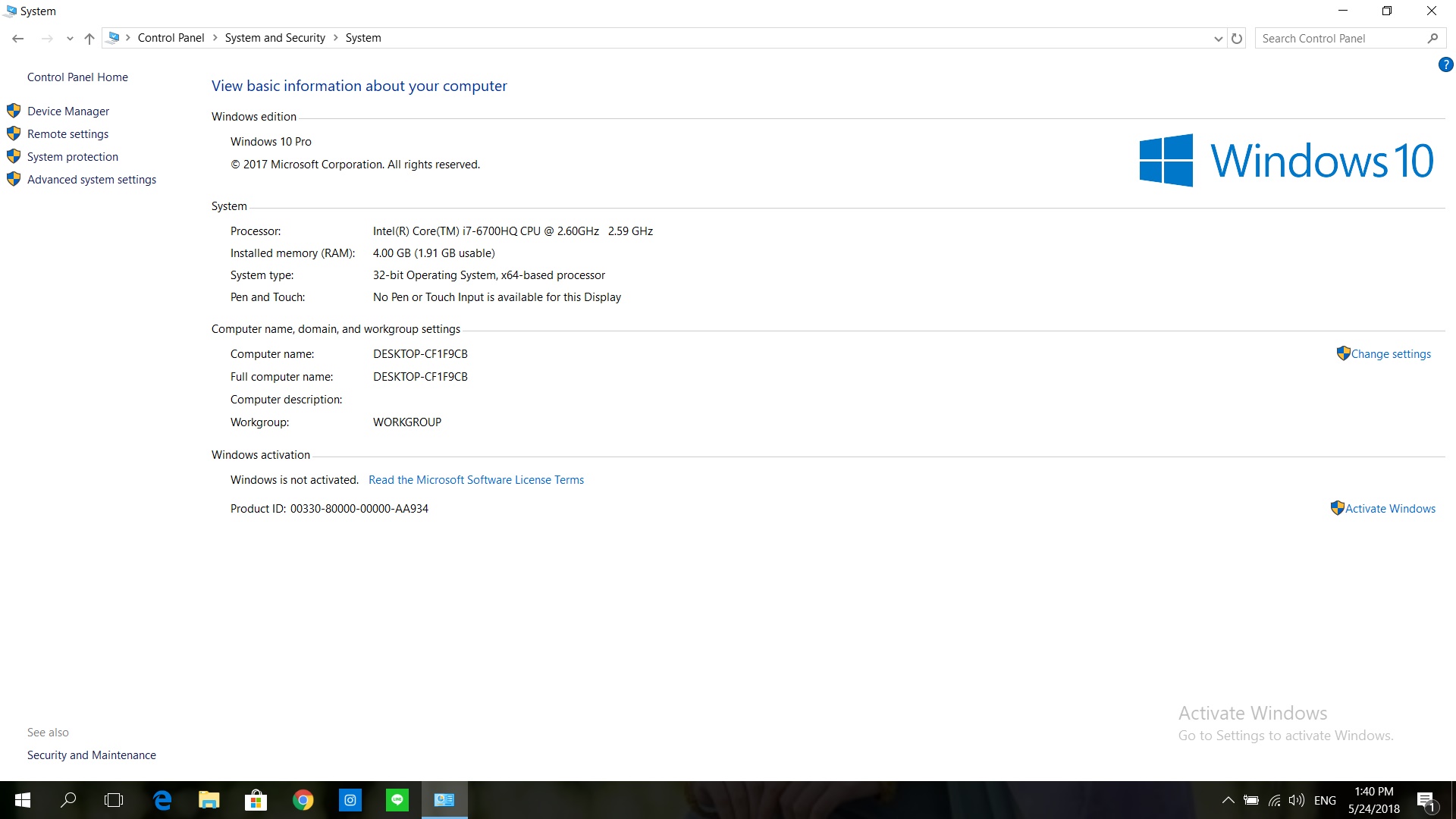Click the Windows 10 Pro edition text

pos(271,142)
